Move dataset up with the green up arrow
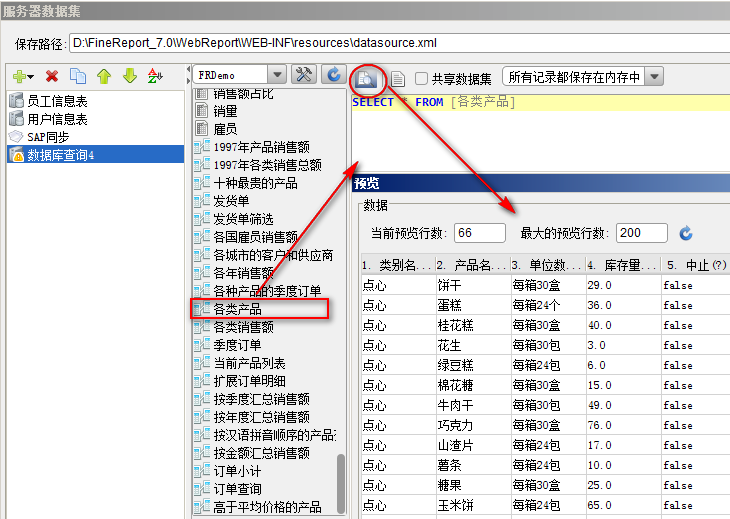The height and width of the screenshot is (519, 730). point(104,76)
